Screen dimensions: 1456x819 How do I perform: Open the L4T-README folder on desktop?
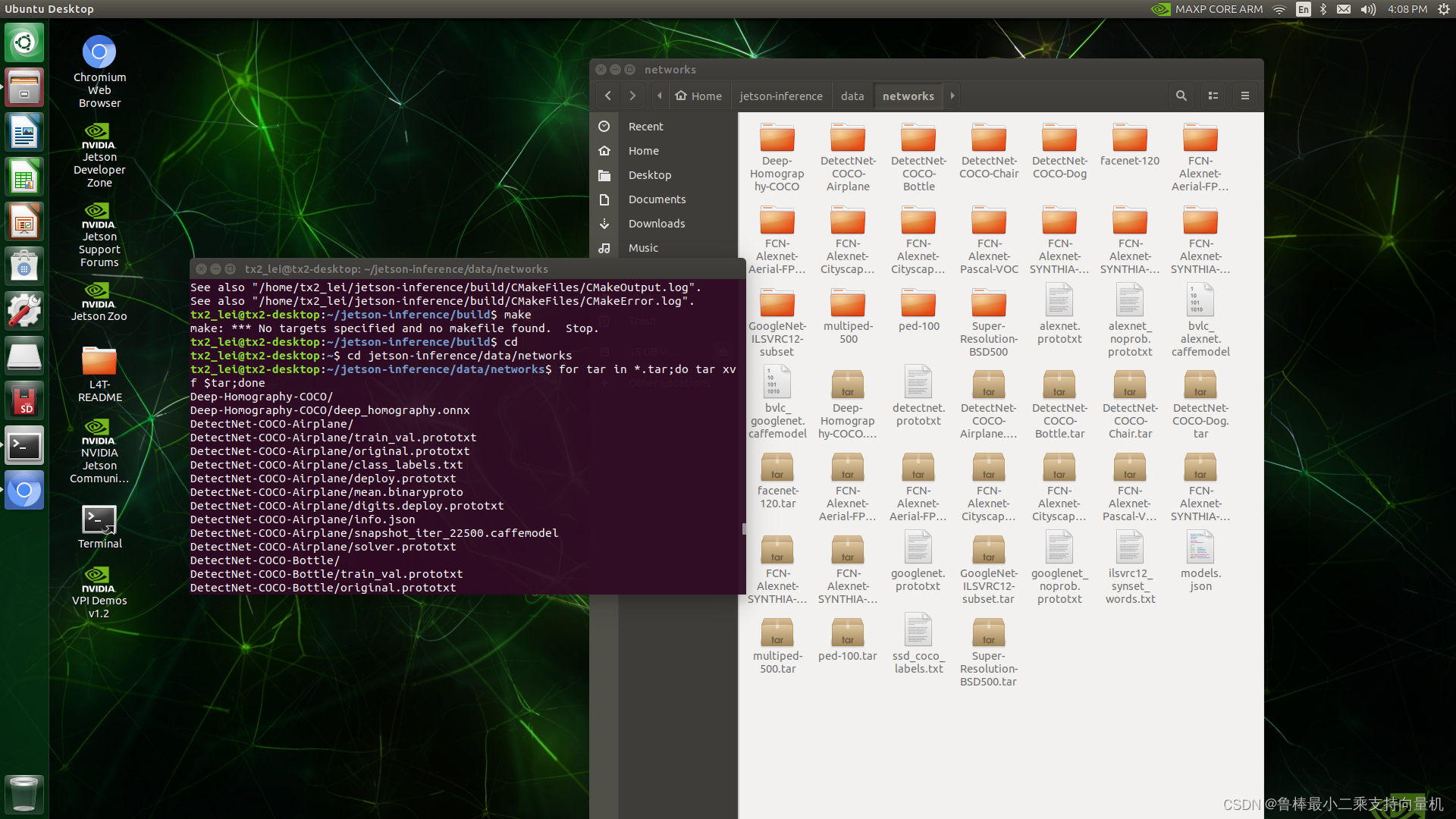(99, 375)
